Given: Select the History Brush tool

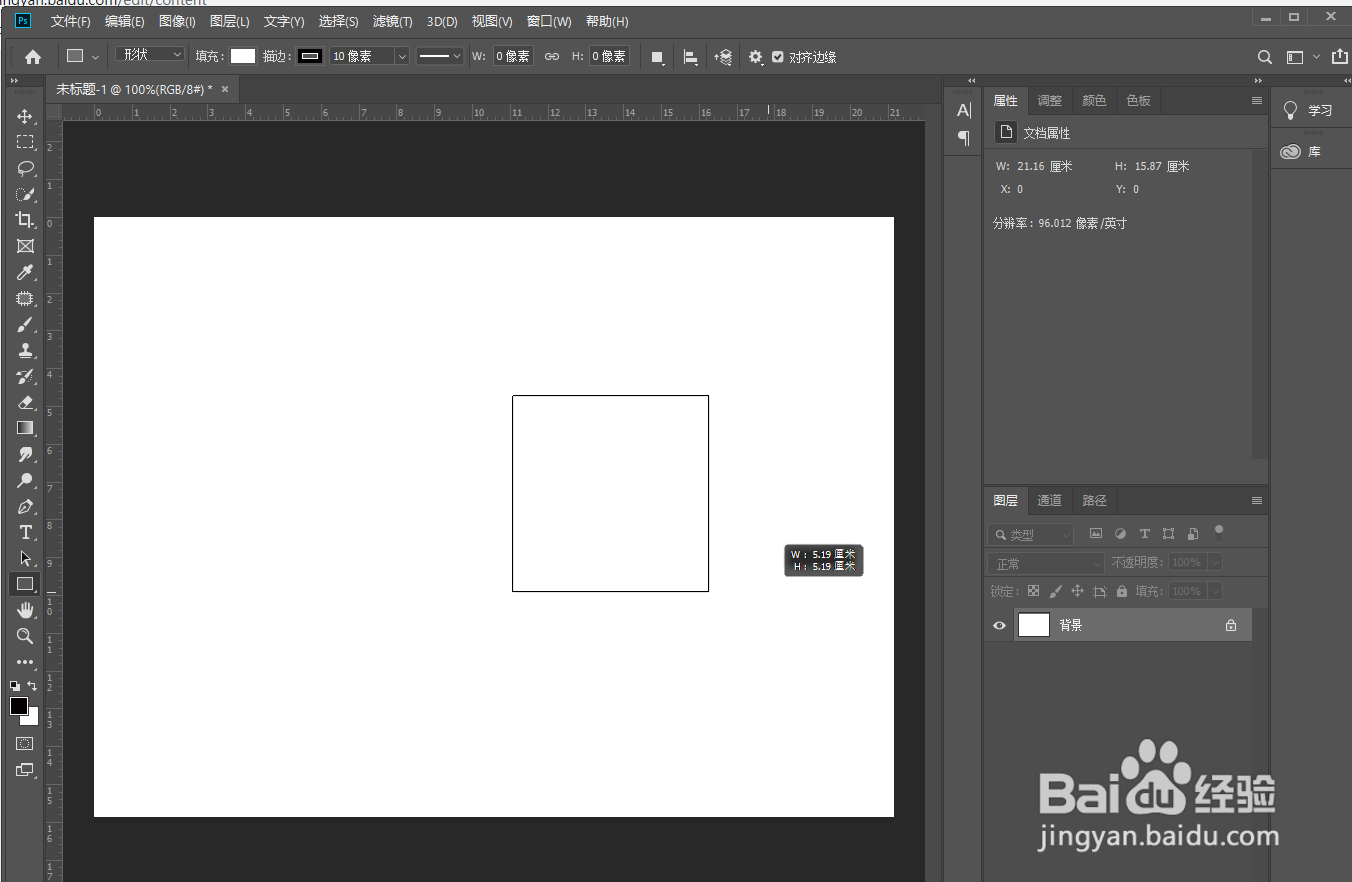Looking at the screenshot, I should [x=25, y=376].
